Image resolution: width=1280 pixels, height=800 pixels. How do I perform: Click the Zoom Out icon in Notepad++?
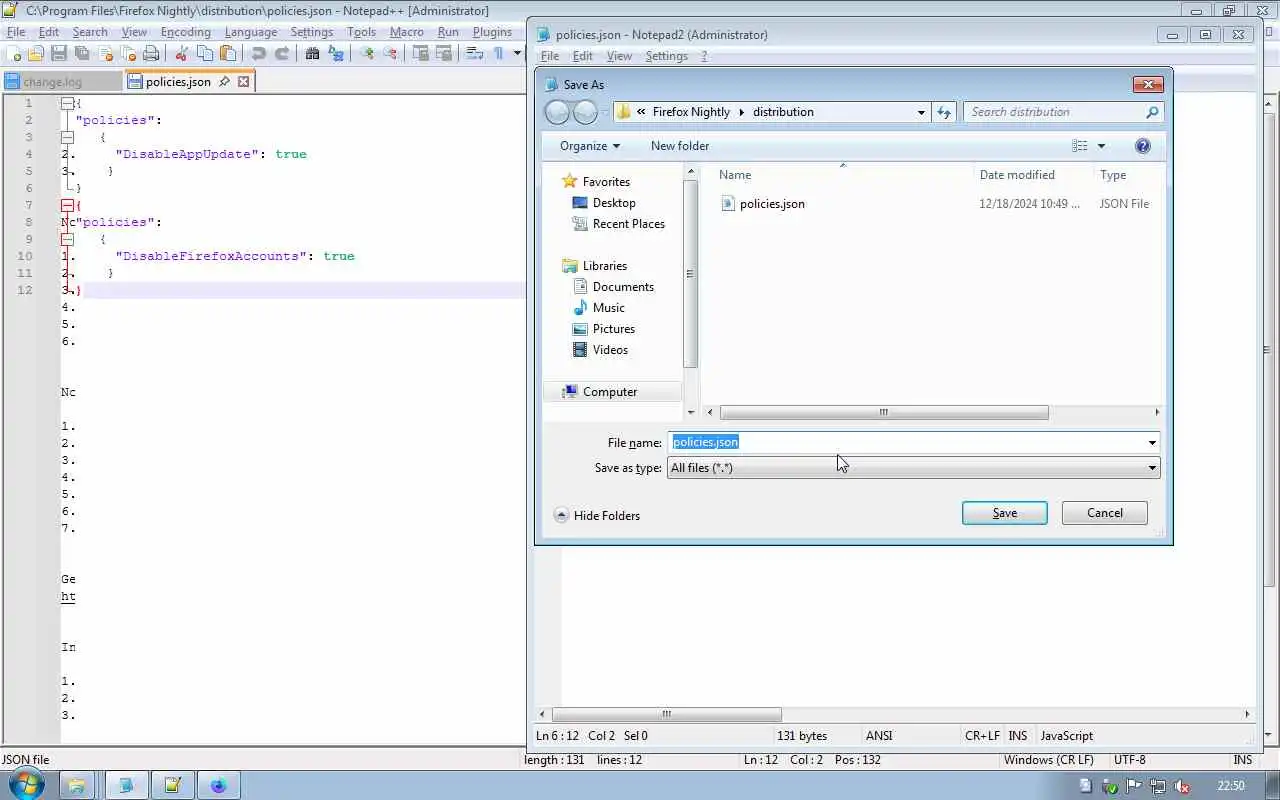click(x=390, y=54)
